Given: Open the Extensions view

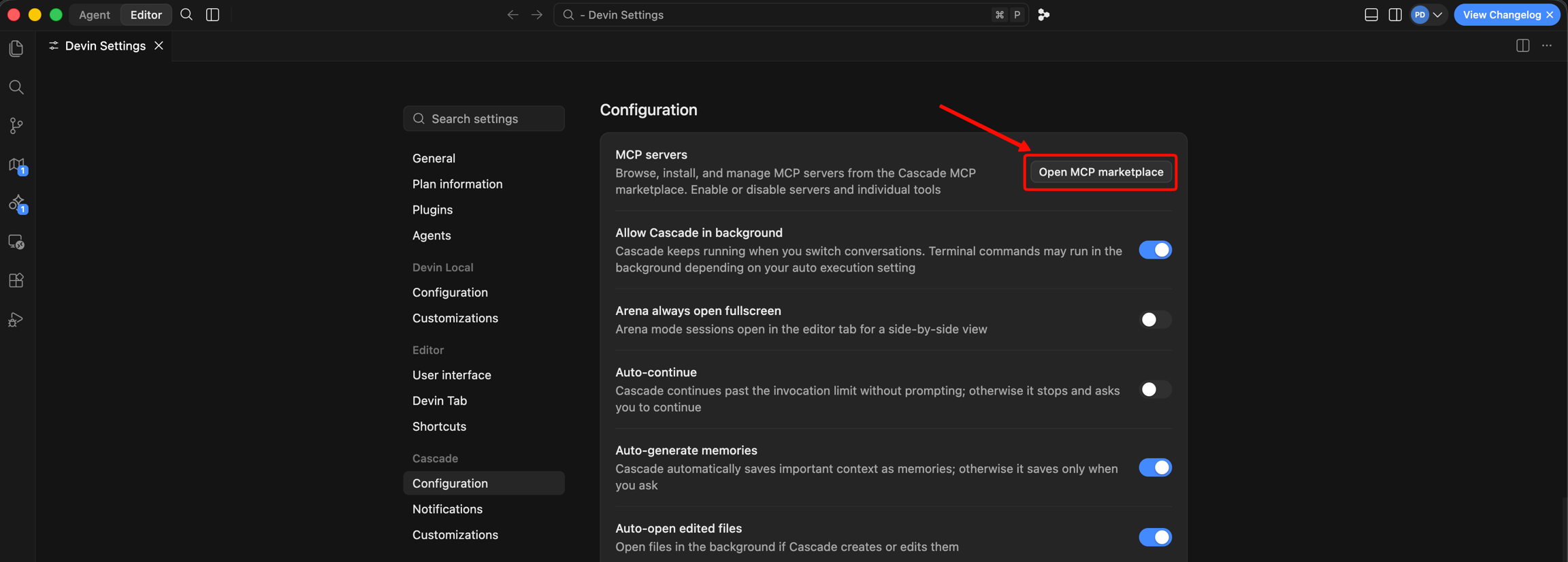Looking at the screenshot, I should 16,280.
